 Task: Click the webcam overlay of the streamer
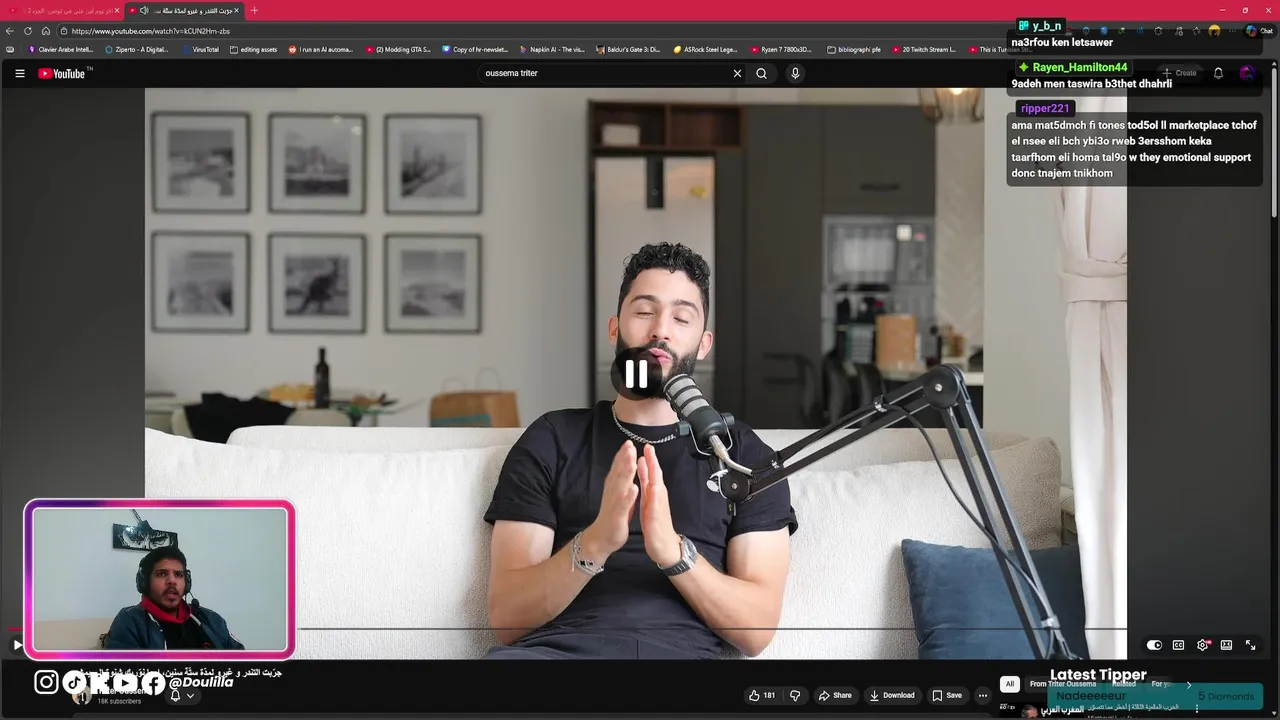pyautogui.click(x=160, y=580)
